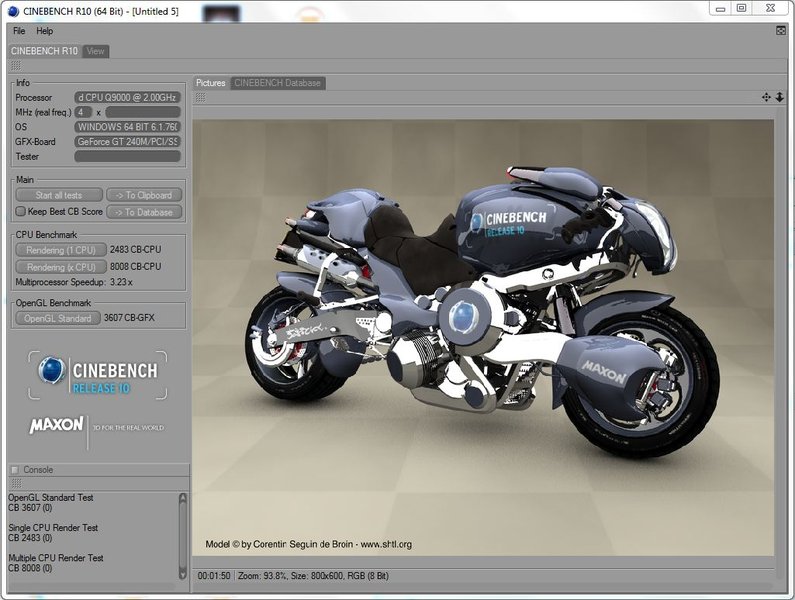
Task: Click 'Single CPU Render Test' console line
Action: (x=53, y=527)
